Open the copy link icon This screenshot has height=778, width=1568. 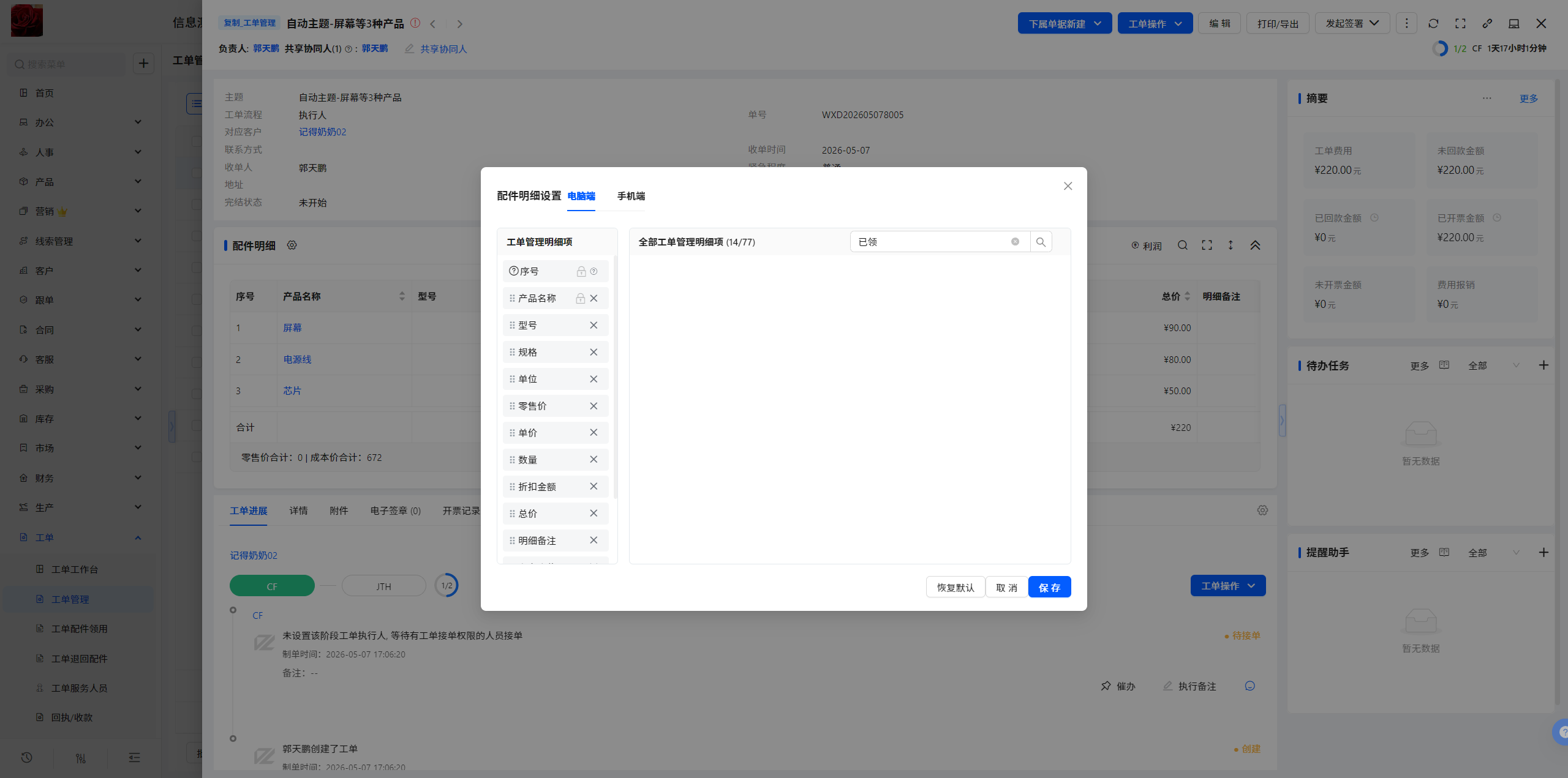point(1487,23)
